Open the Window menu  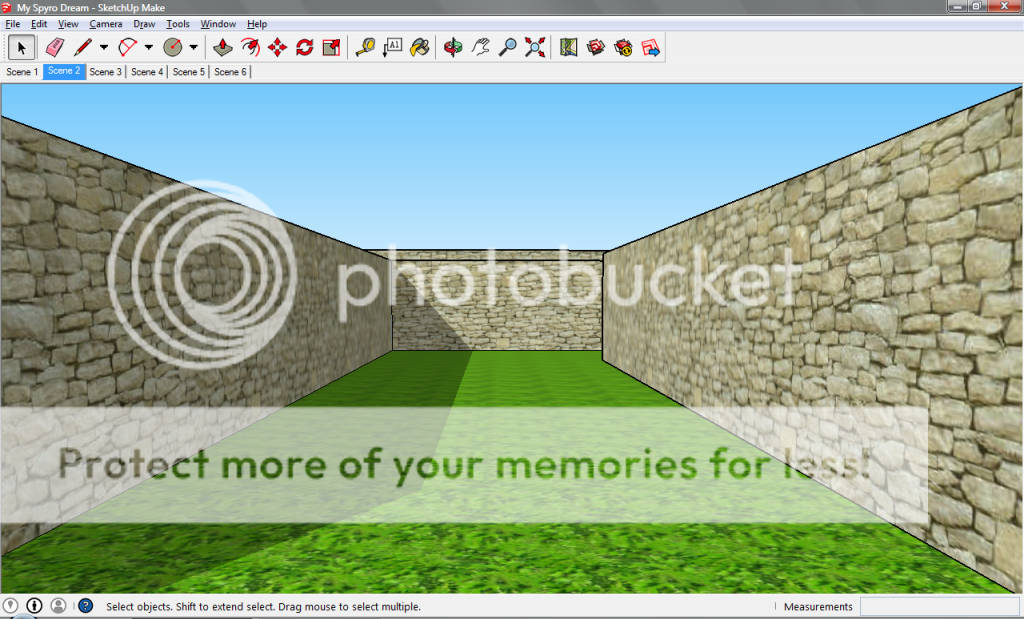coord(218,24)
